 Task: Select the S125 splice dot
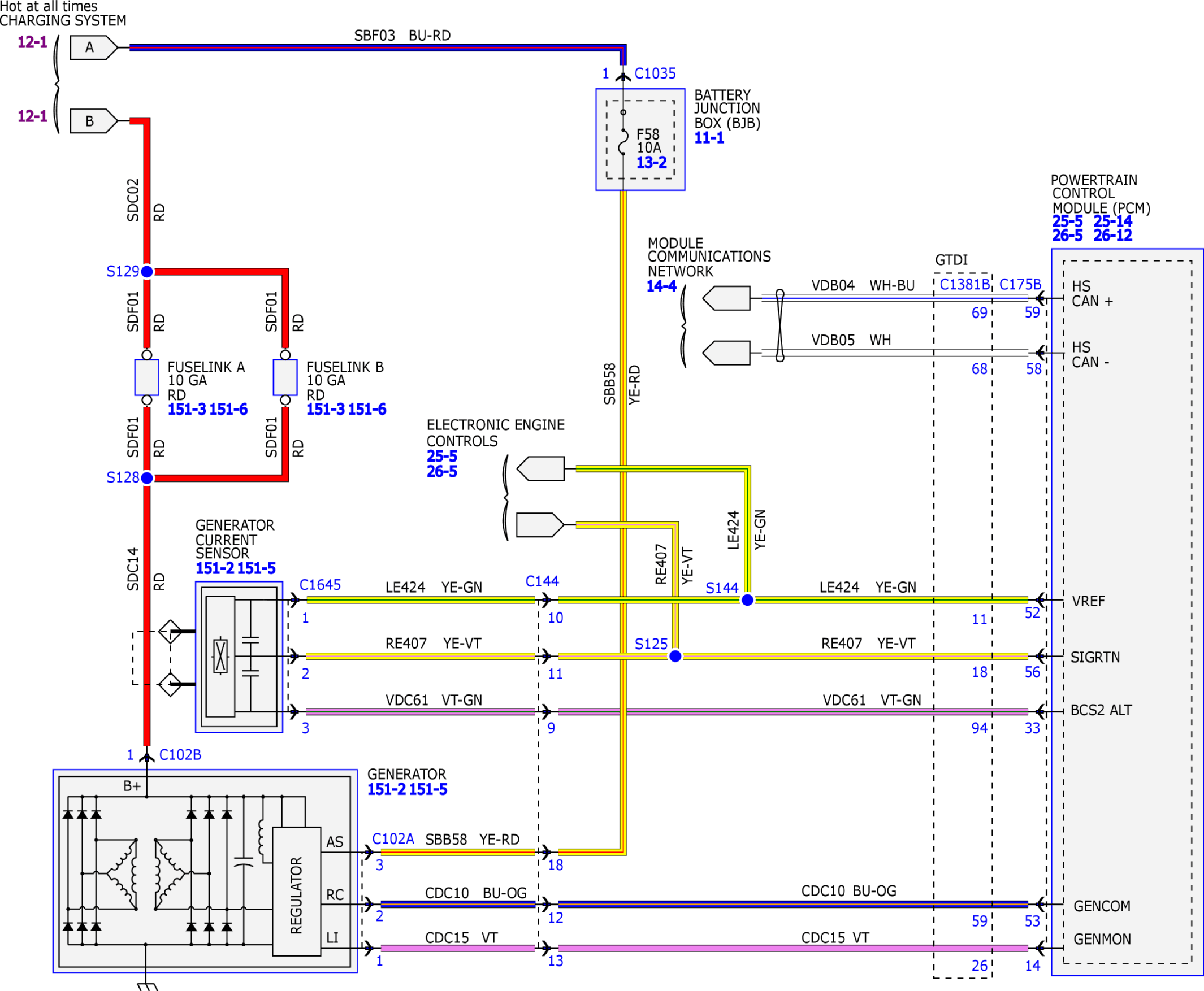click(x=675, y=656)
